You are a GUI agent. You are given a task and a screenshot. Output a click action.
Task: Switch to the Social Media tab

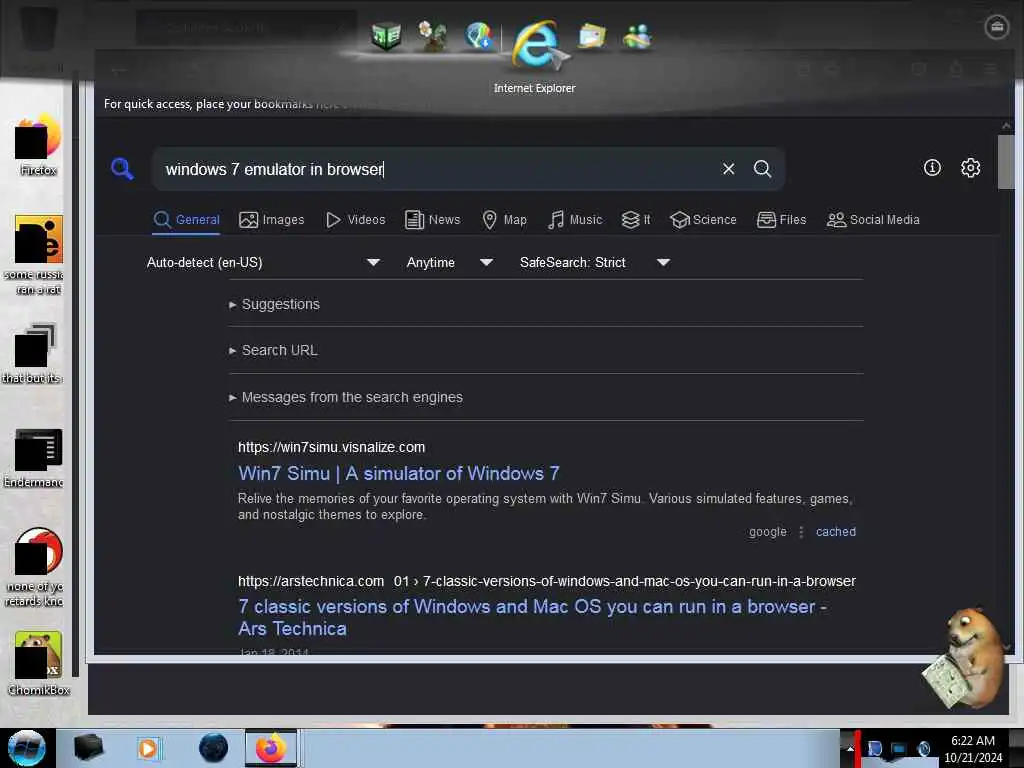[x=873, y=219]
